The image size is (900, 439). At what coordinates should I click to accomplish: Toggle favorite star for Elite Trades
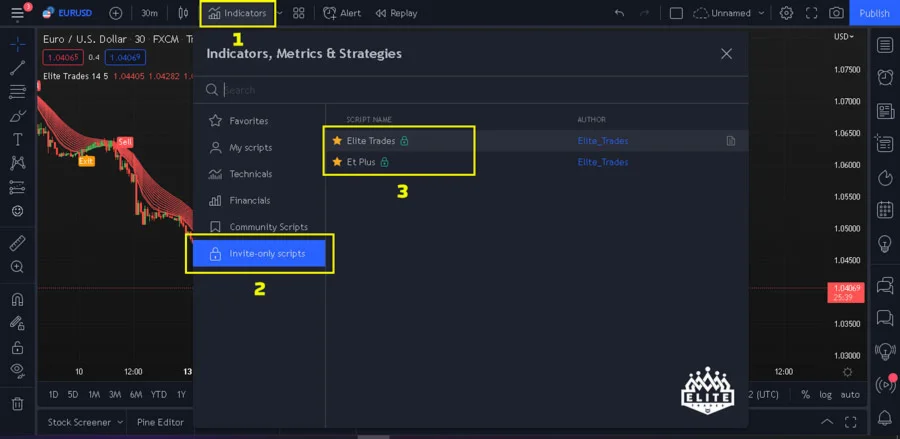(x=337, y=141)
